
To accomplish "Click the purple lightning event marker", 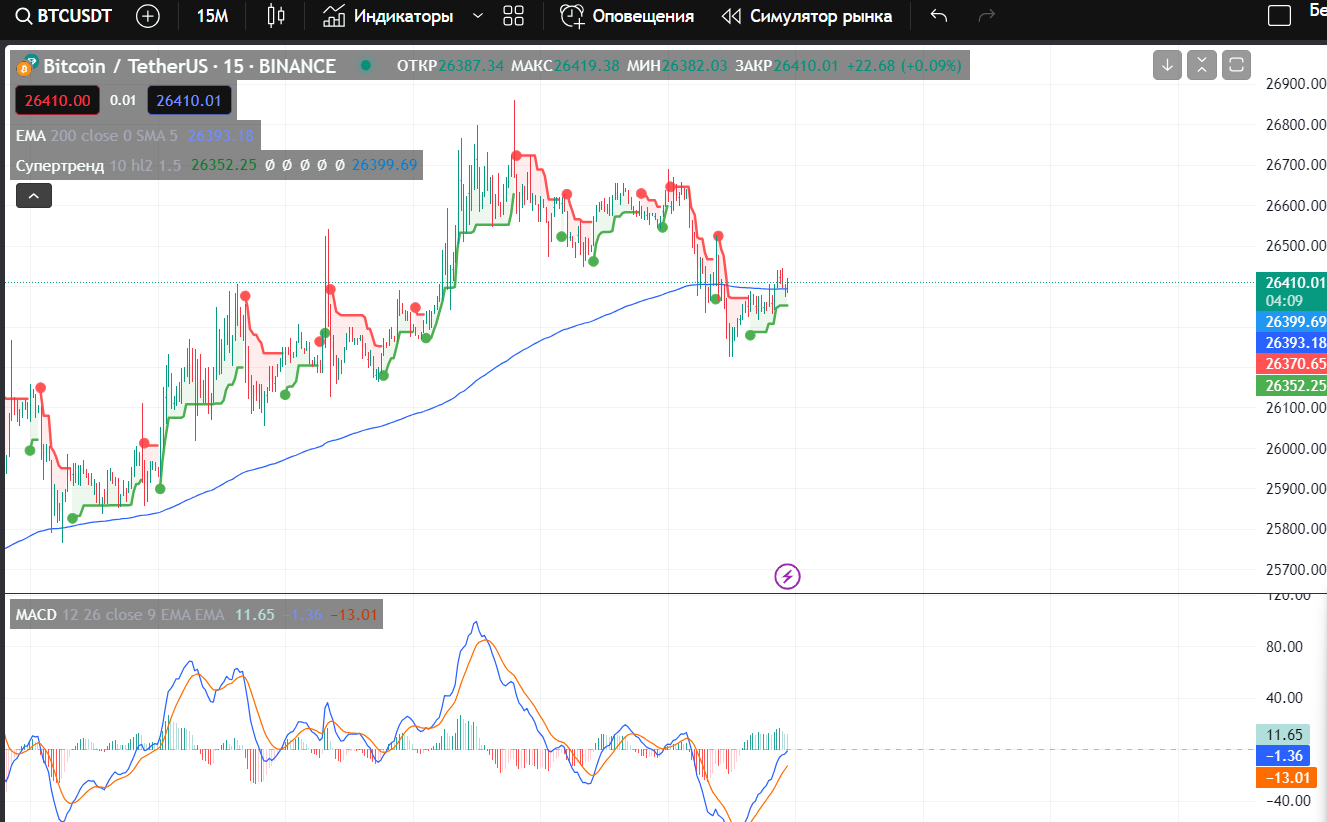I will (x=788, y=576).
